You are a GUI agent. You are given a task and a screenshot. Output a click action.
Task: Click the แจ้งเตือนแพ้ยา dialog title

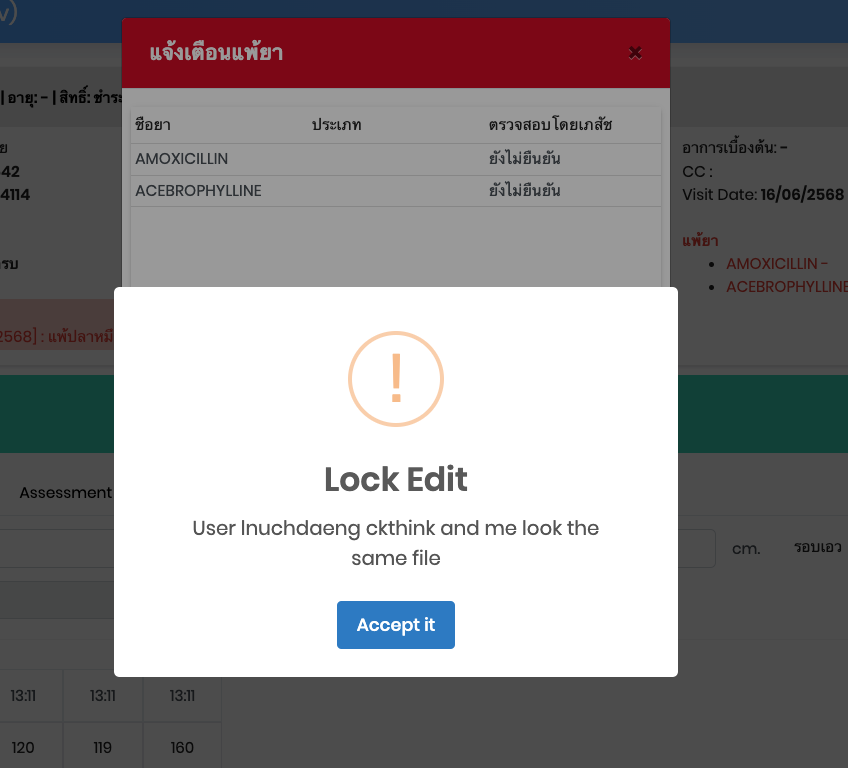pos(216,53)
